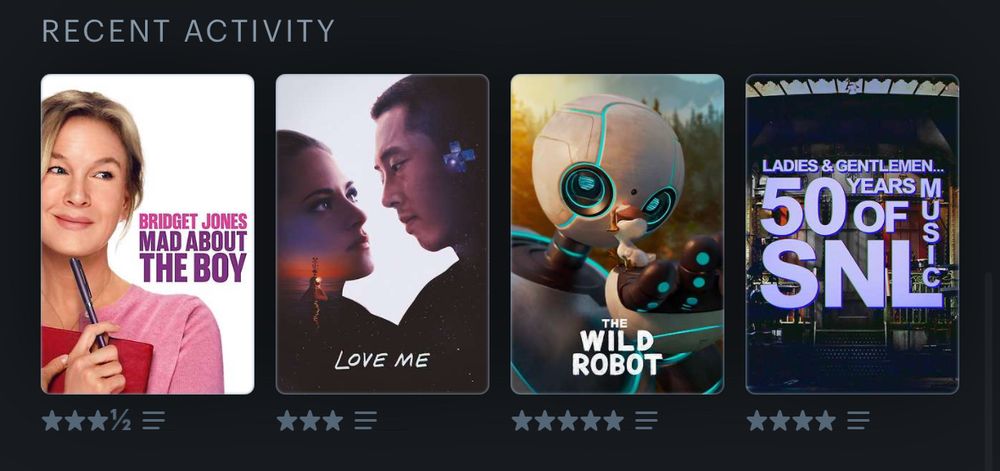Open the 50 Years of SNL Music poster

pyautogui.click(x=852, y=234)
